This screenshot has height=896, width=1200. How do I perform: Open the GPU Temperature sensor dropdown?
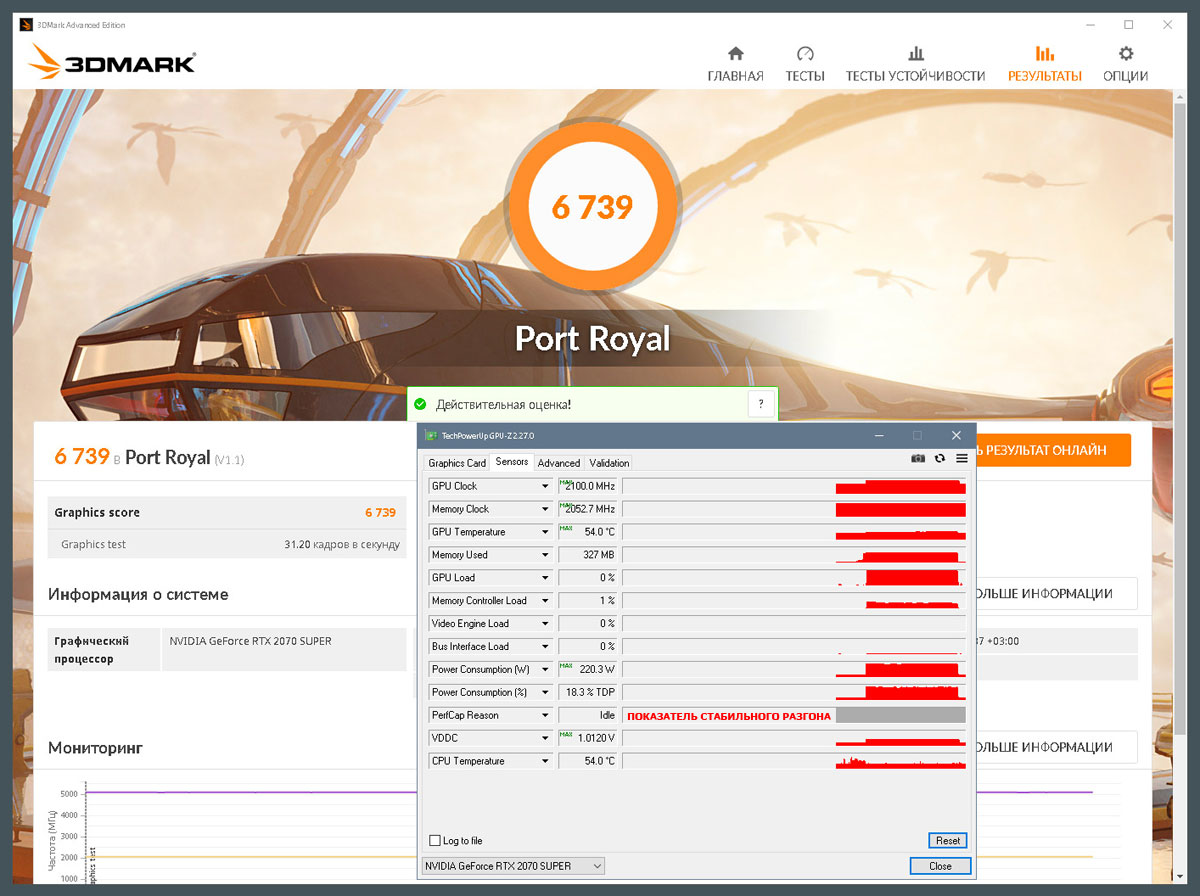(545, 532)
